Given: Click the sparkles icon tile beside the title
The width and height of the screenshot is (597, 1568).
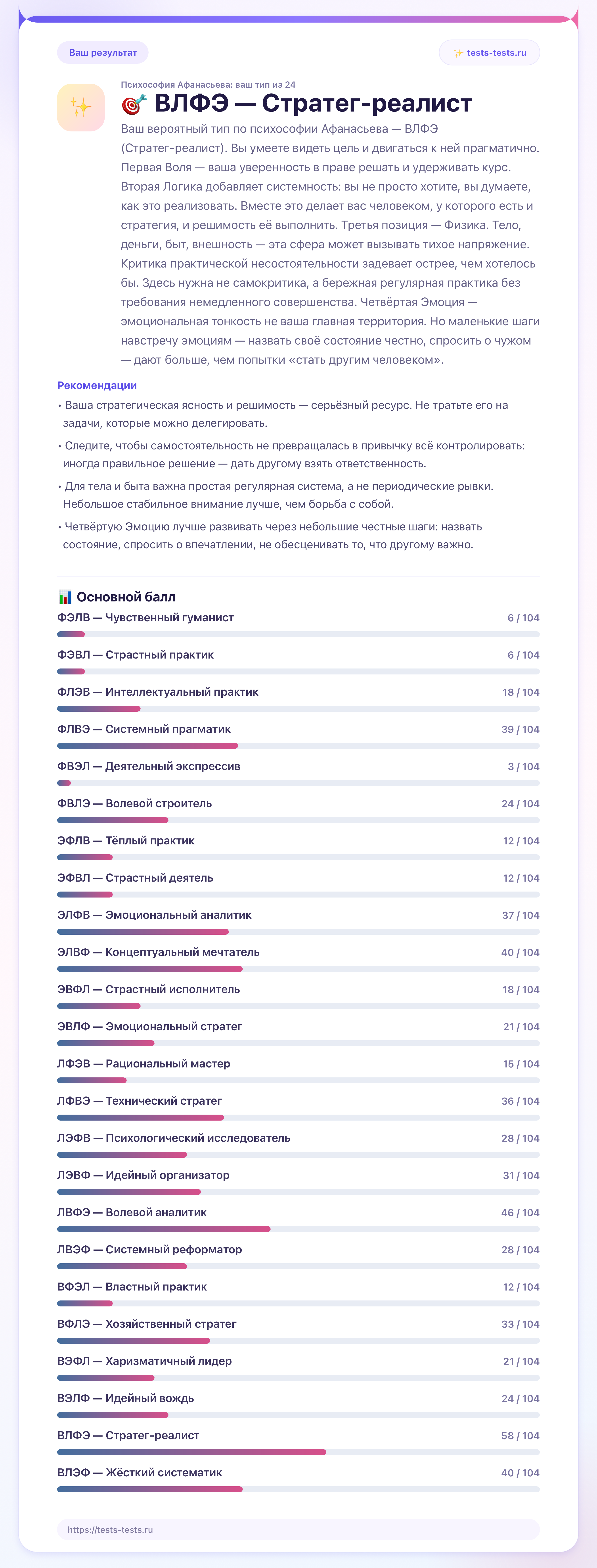Looking at the screenshot, I should coord(81,107).
